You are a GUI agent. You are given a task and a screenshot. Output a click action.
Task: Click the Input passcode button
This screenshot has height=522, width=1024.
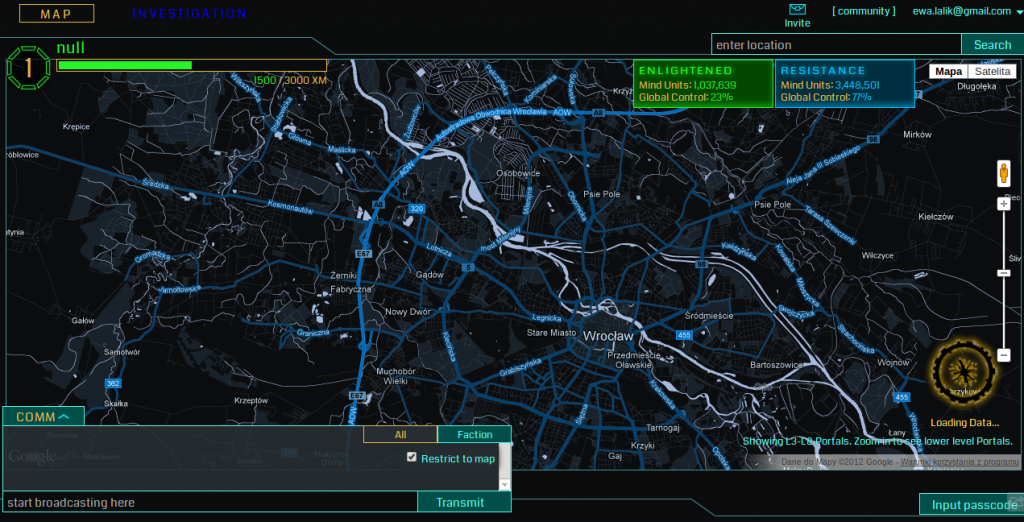(970, 505)
